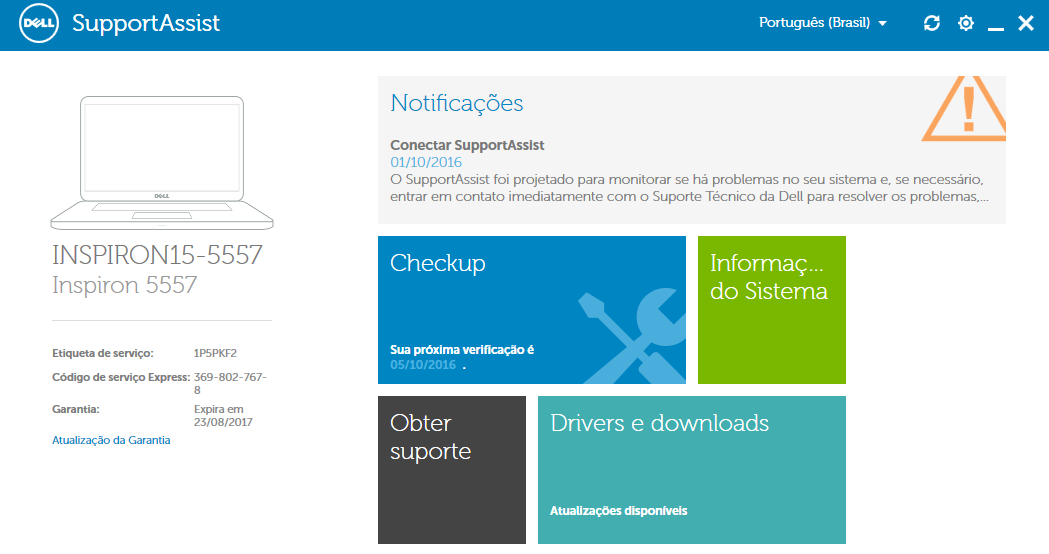This screenshot has height=554, width=1049.
Task: Click the Etiqueta de serviço label
Action: 103,353
